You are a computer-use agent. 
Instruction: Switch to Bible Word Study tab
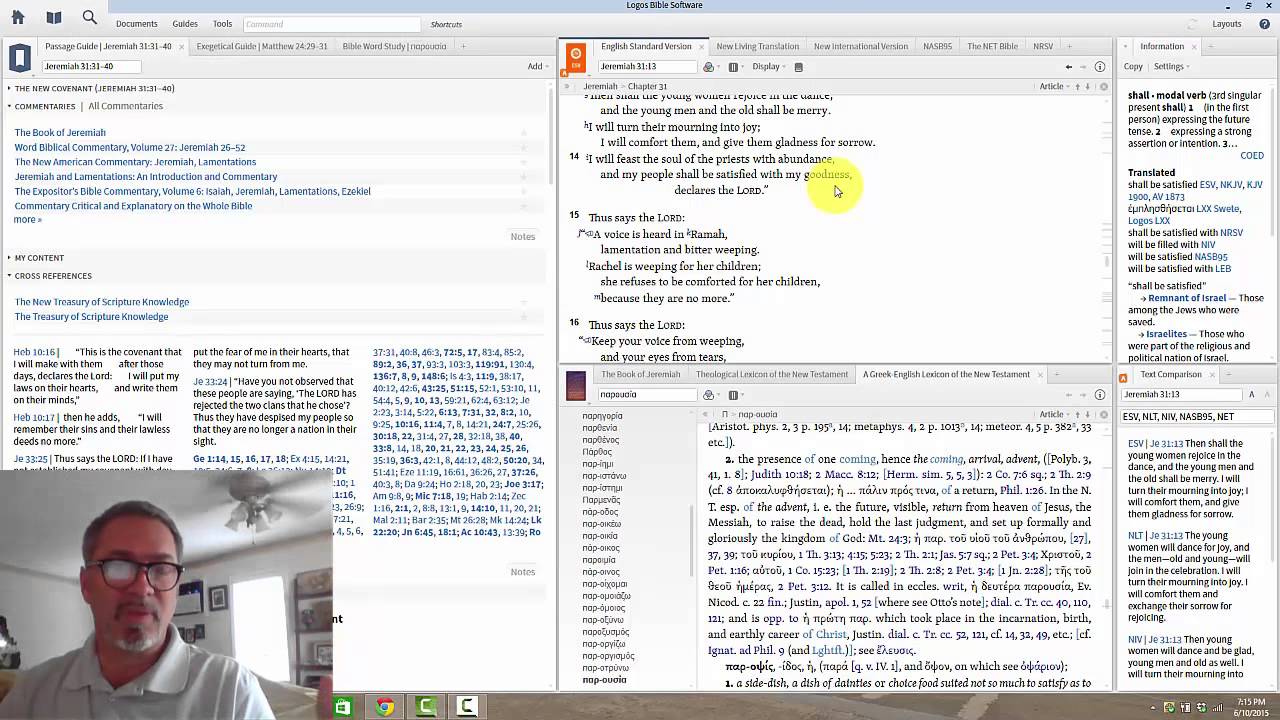[394, 46]
